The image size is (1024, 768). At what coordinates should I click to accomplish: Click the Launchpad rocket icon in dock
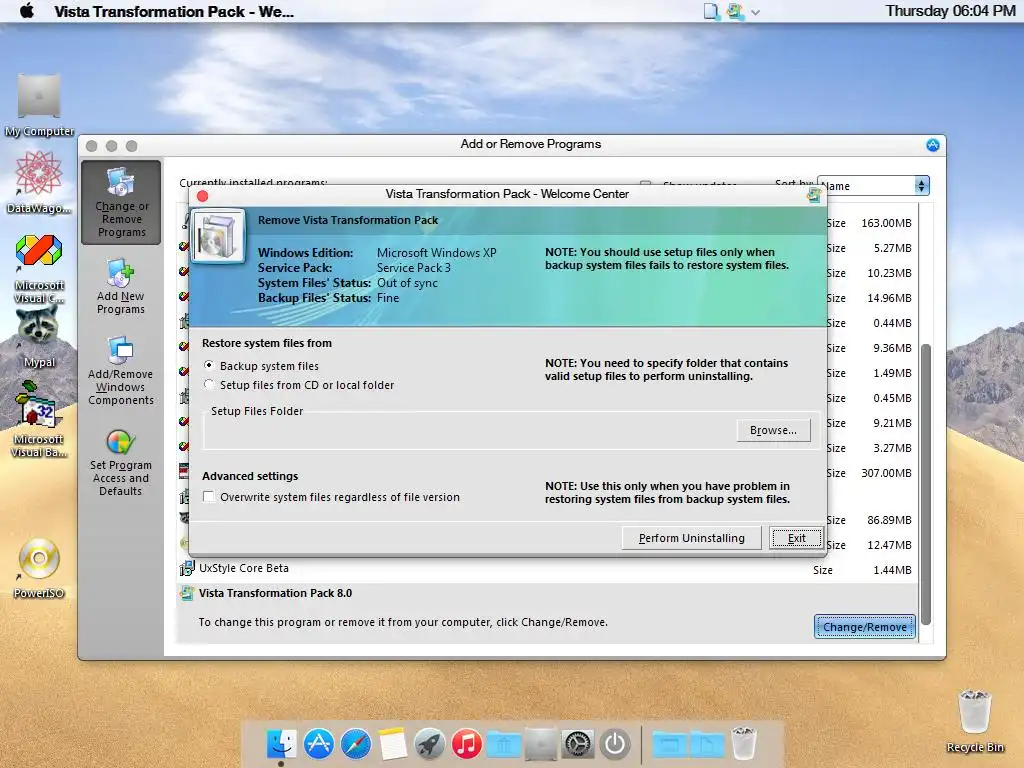430,744
